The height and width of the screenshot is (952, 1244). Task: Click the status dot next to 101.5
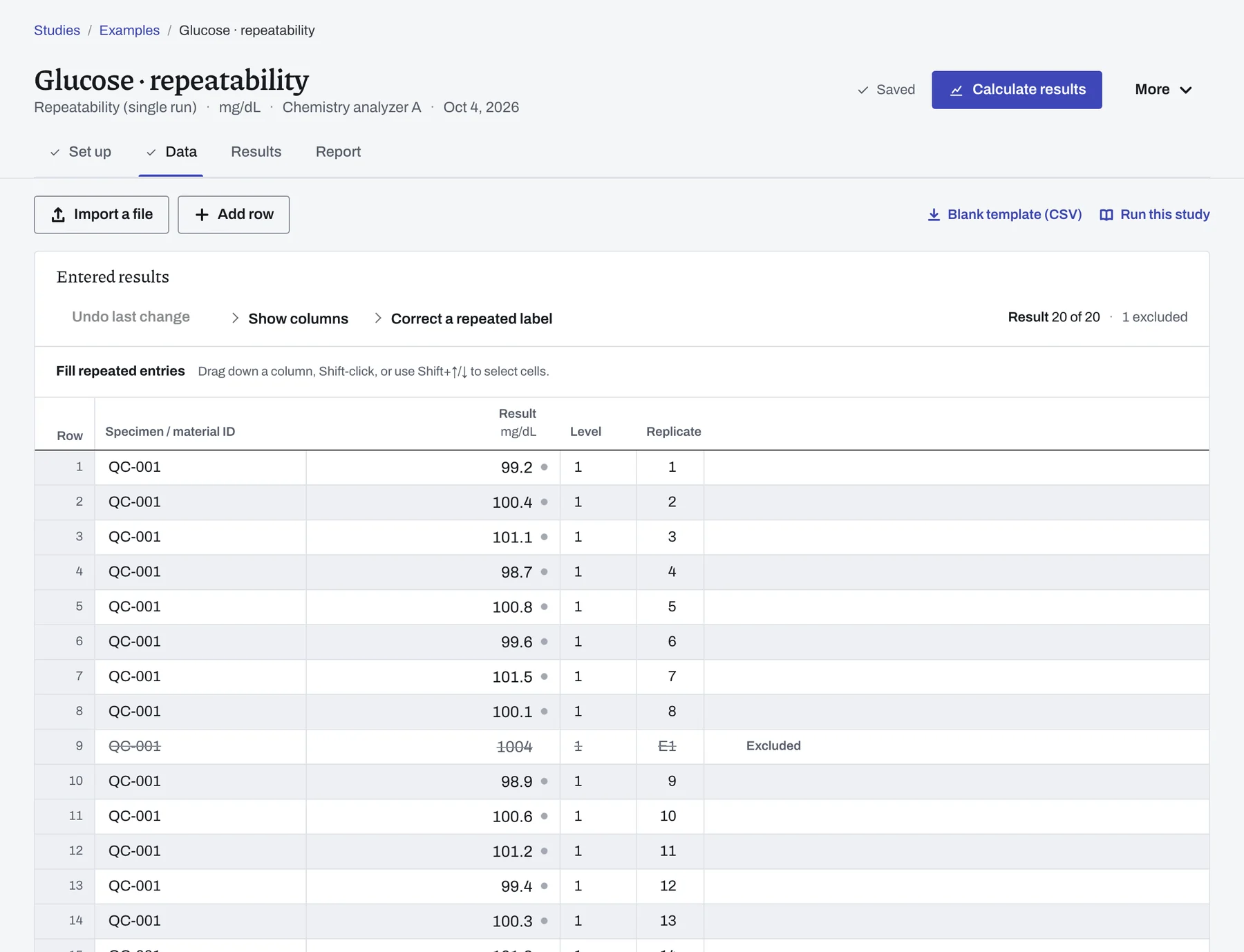[545, 676]
